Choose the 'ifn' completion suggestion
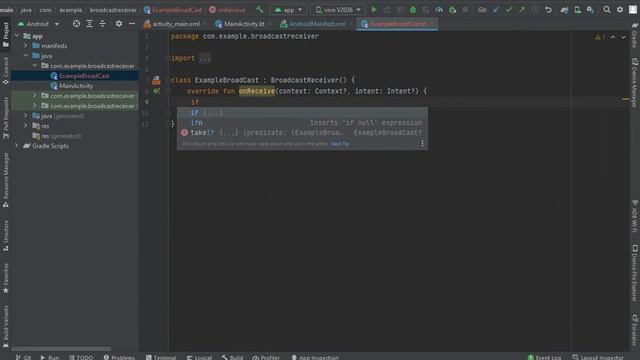The image size is (640, 360). tap(302, 122)
